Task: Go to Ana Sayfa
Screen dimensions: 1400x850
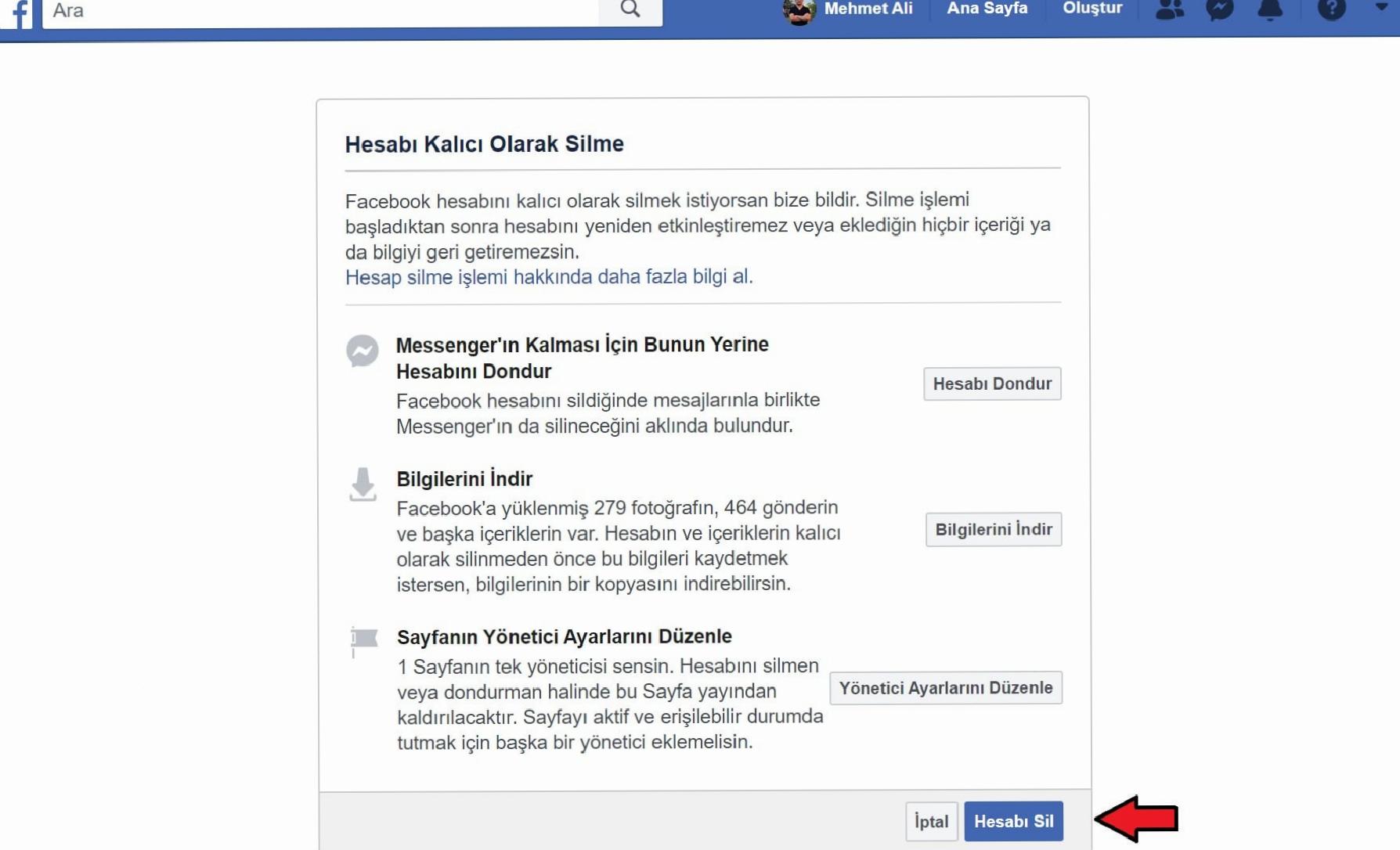Action: pyautogui.click(x=987, y=9)
